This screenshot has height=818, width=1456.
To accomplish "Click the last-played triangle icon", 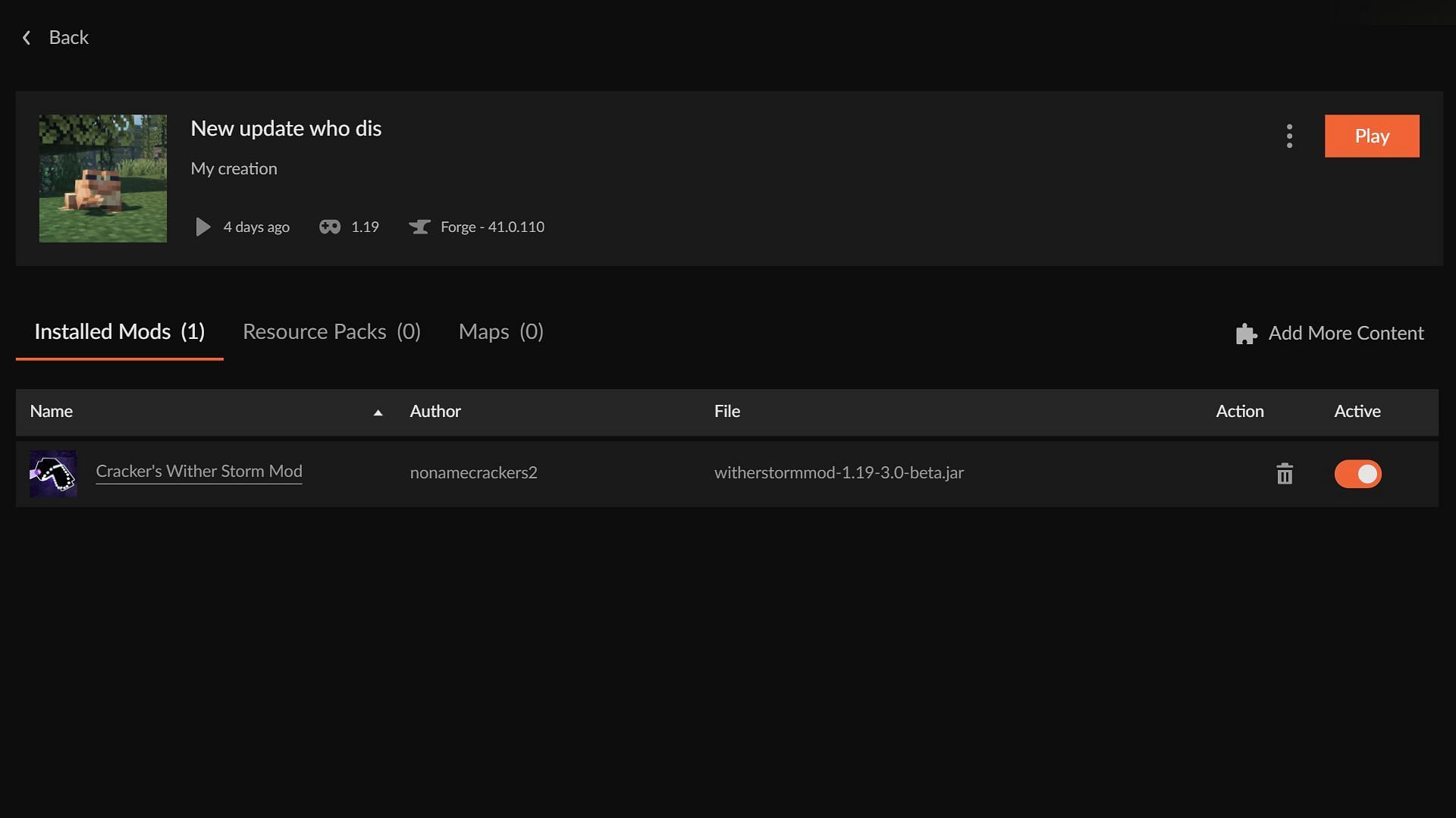I will 202,227.
